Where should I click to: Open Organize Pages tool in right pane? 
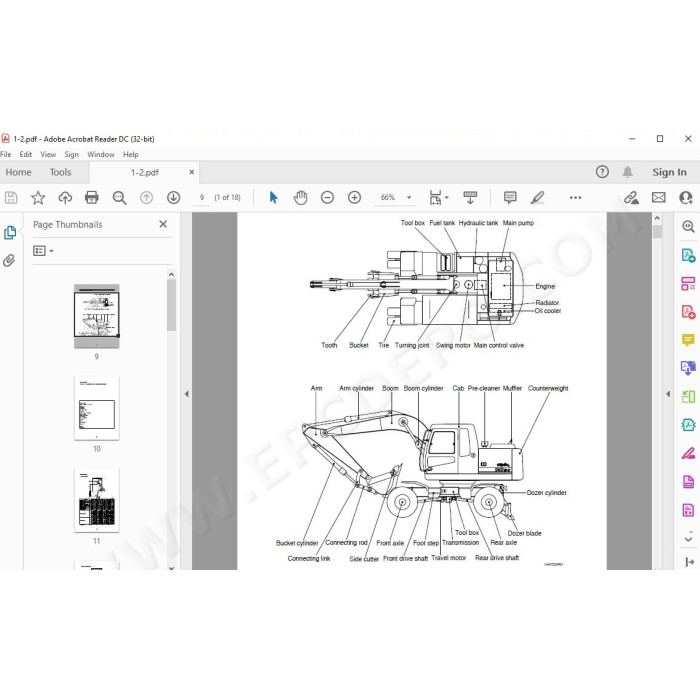688,283
